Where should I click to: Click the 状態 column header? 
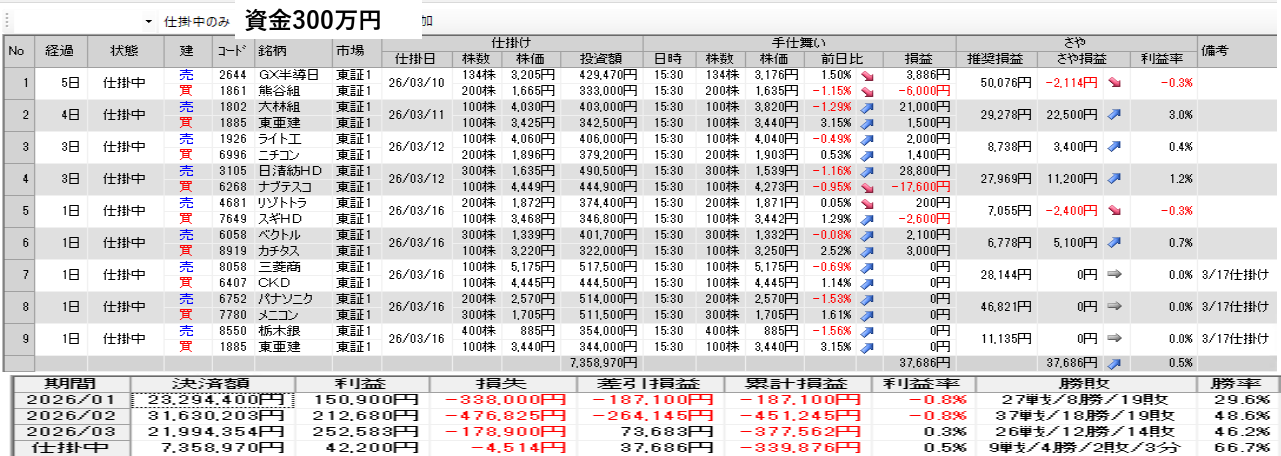coord(125,50)
